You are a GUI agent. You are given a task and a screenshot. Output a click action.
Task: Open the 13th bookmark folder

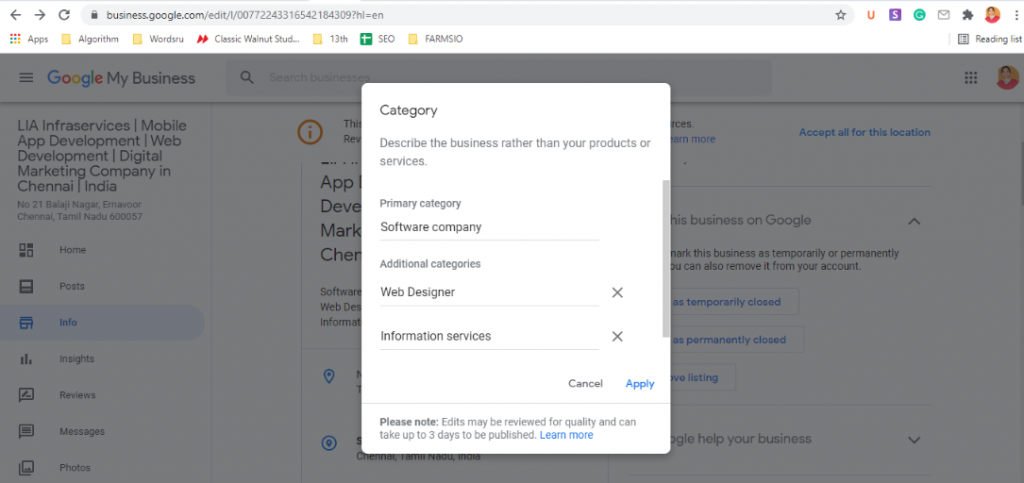(330, 39)
